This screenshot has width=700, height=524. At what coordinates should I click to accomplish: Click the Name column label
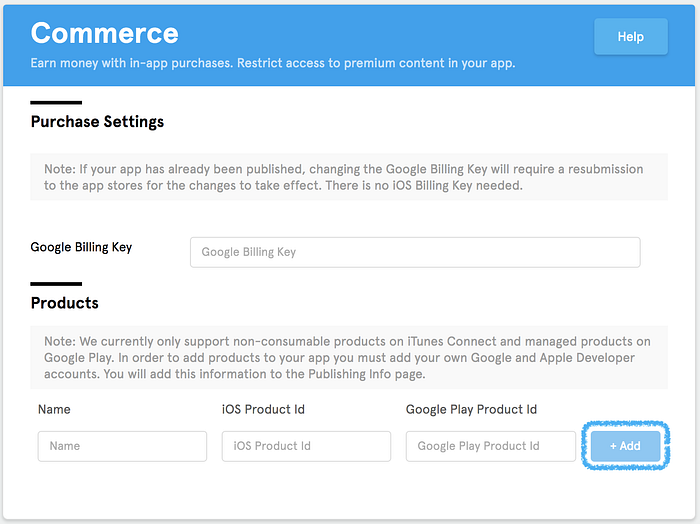tap(54, 409)
